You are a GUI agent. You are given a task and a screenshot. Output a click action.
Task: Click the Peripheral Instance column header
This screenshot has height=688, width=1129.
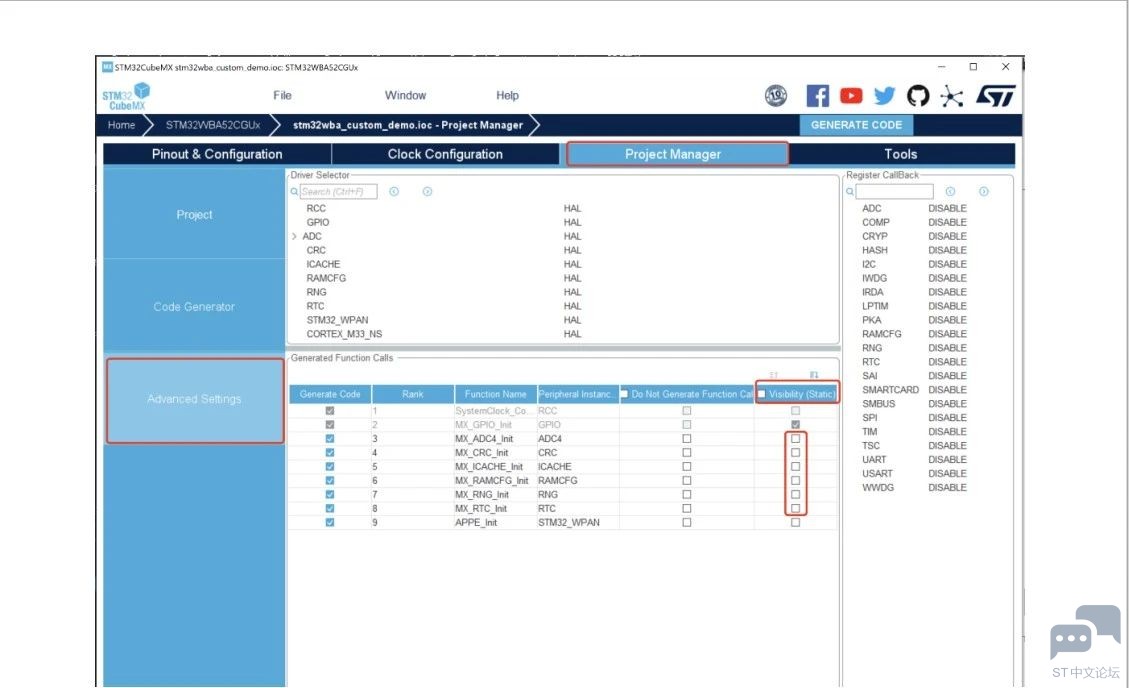point(578,394)
